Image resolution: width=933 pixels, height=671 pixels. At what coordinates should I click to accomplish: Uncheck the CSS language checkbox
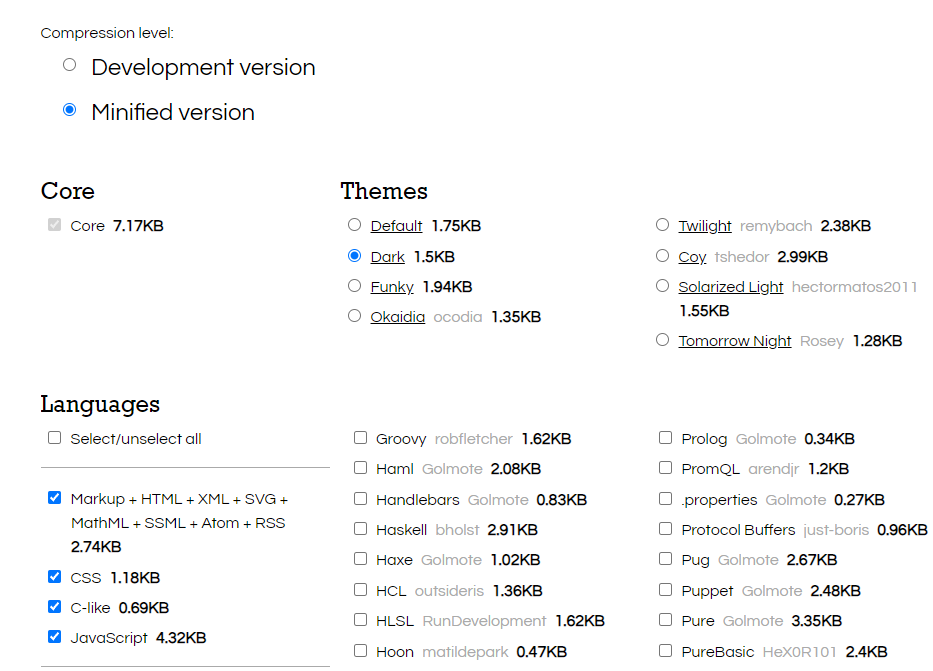[54, 577]
